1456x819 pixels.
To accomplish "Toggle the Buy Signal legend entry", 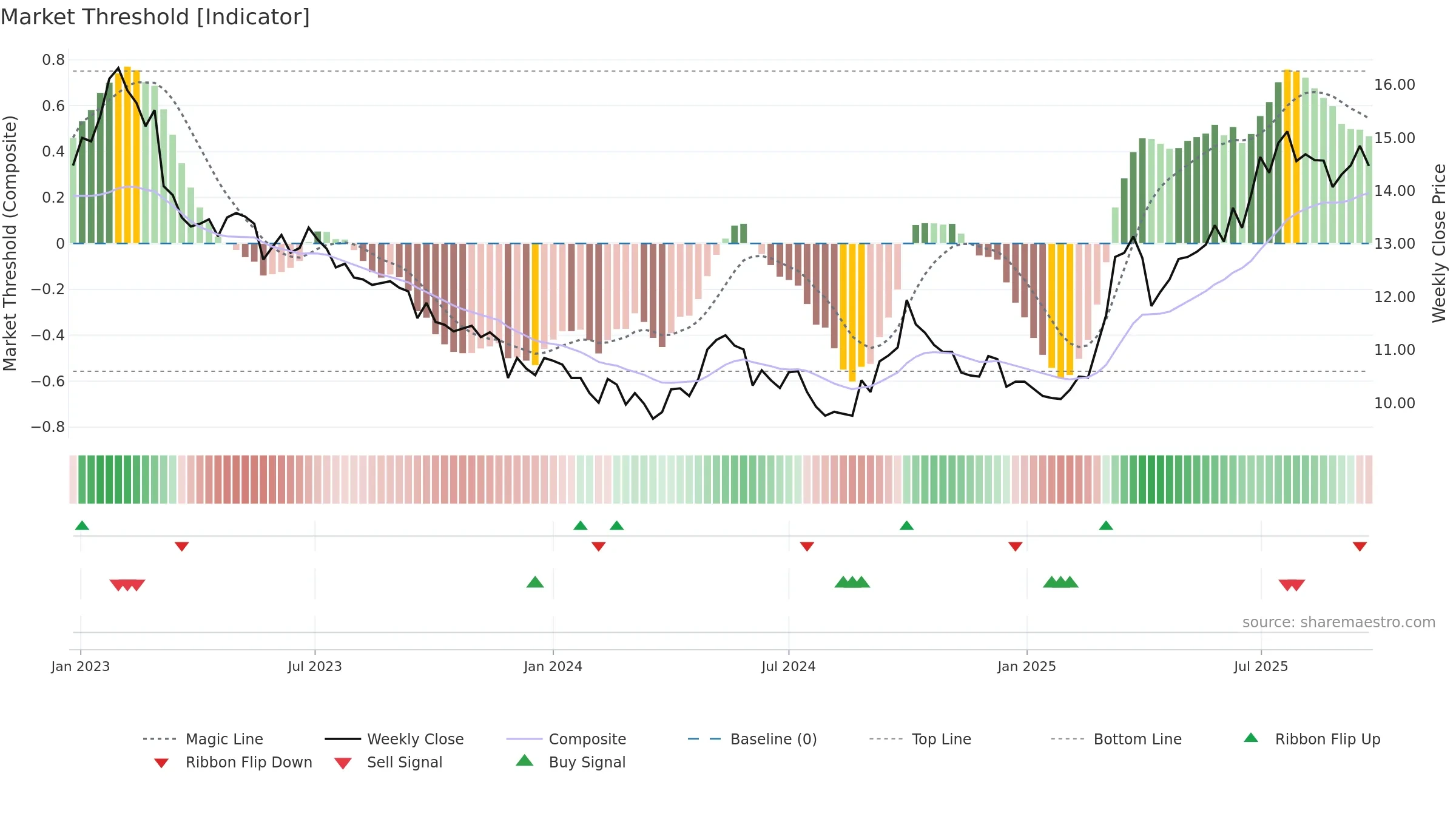I will (x=570, y=762).
